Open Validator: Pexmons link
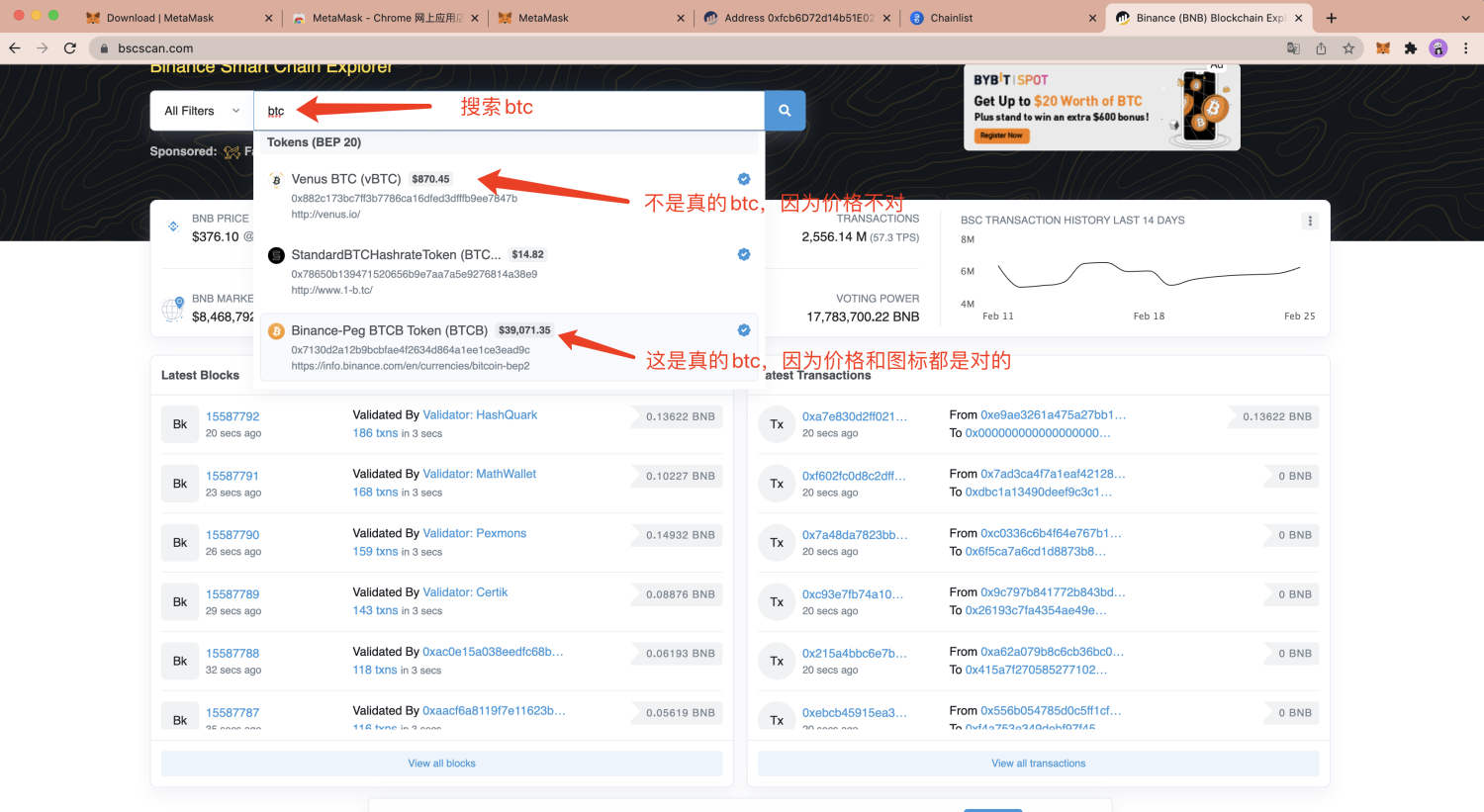1484x812 pixels. (x=475, y=534)
